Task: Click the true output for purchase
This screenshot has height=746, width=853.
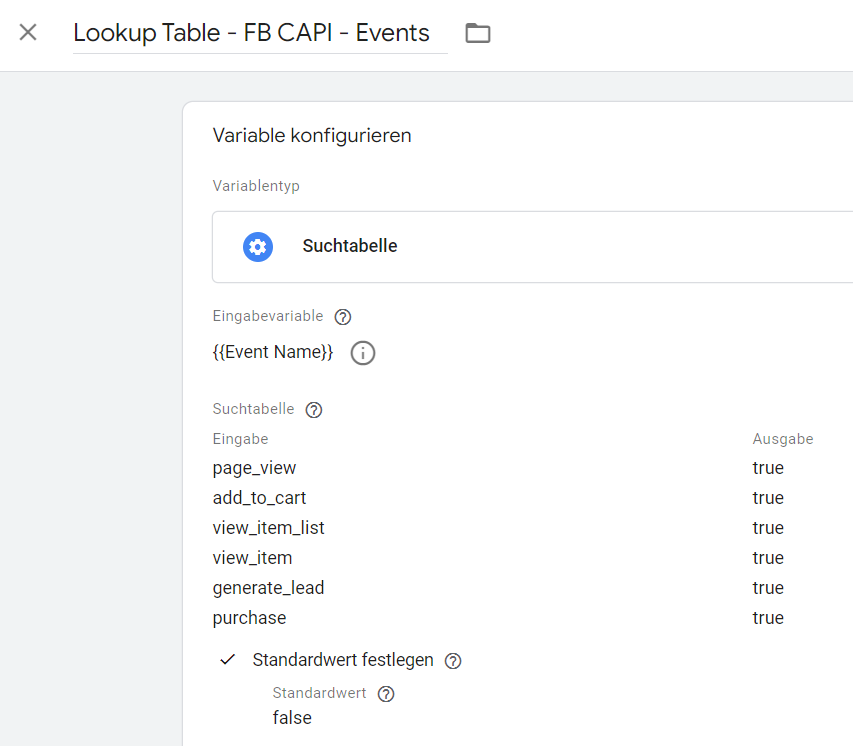Action: tap(768, 618)
